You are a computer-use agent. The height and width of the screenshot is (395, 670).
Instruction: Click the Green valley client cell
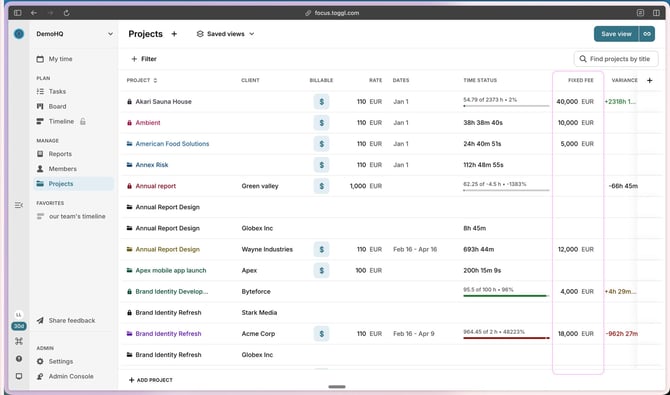click(260, 186)
